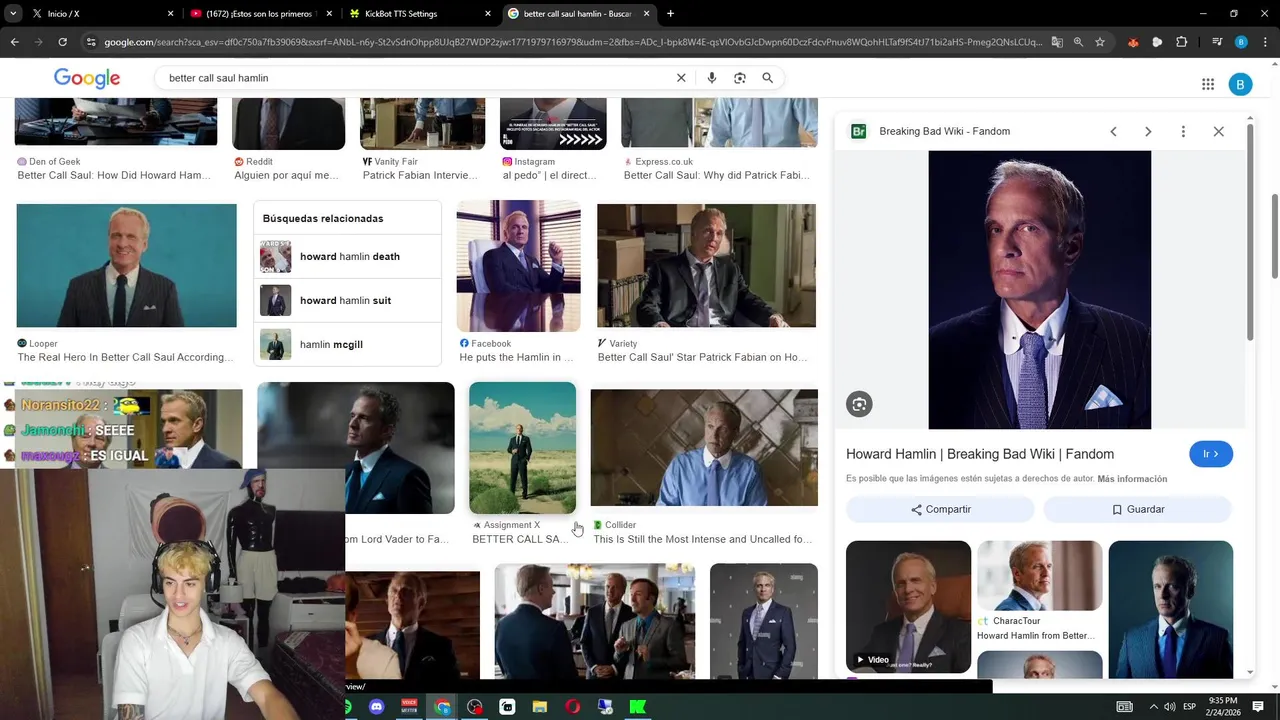The width and height of the screenshot is (1280, 720).
Task: Open the Chrome extensions puzzle icon
Action: (1181, 42)
